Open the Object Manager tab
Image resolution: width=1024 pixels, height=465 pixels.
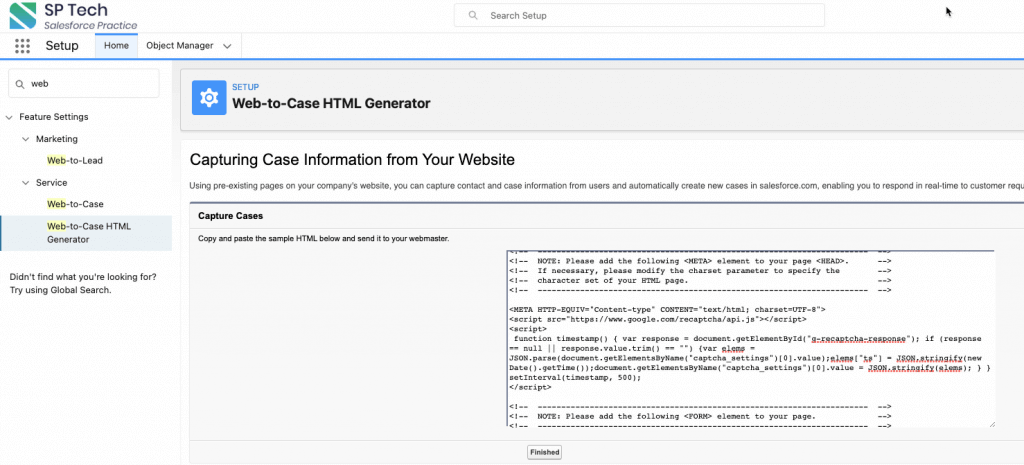coord(178,46)
